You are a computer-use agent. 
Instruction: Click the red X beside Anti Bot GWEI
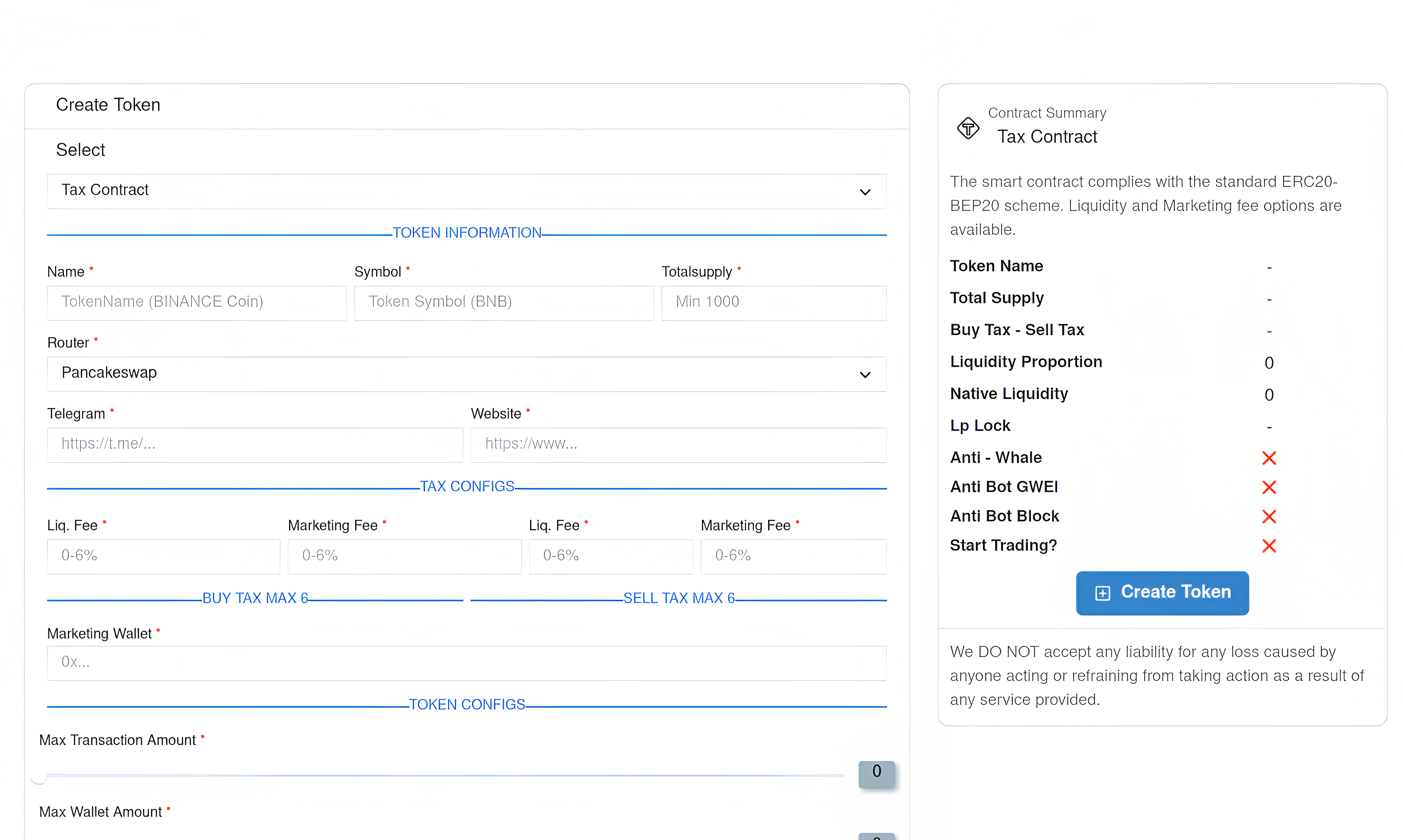pos(1268,487)
